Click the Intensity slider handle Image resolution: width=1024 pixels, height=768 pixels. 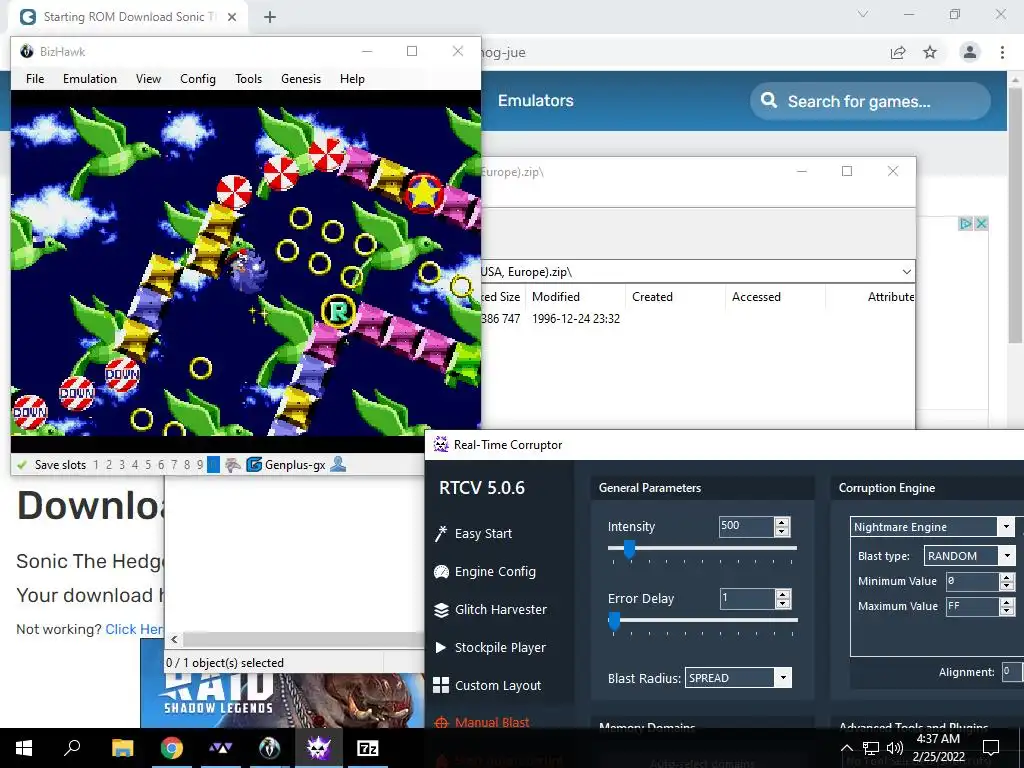[629, 549]
